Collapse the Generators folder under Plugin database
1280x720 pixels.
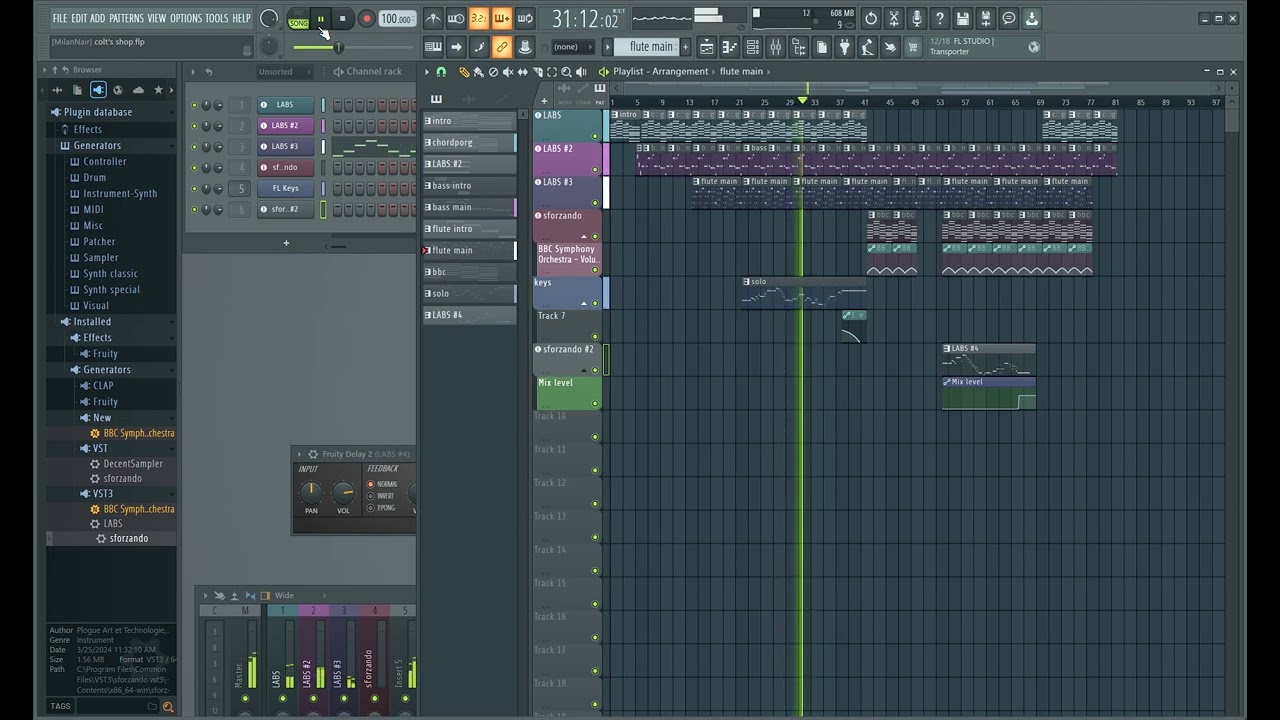tap(97, 145)
